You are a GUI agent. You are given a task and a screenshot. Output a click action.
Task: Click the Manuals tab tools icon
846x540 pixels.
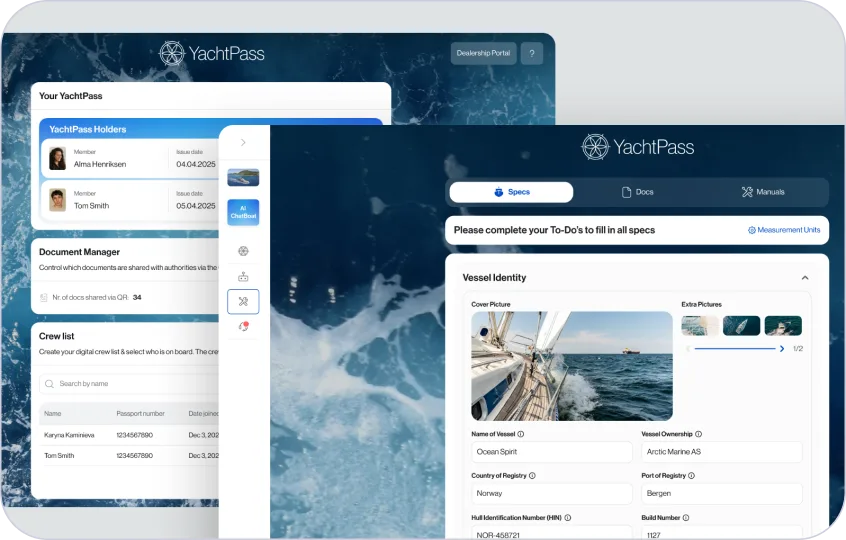tap(747, 192)
